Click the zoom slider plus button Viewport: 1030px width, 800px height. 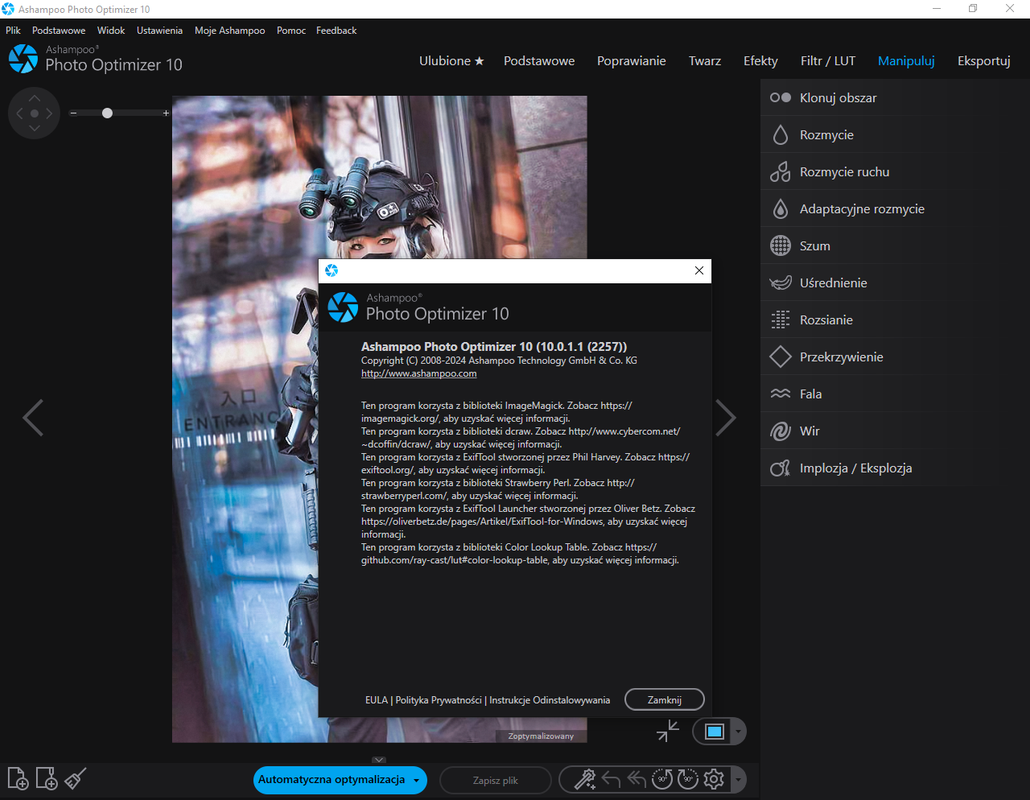[x=166, y=113]
